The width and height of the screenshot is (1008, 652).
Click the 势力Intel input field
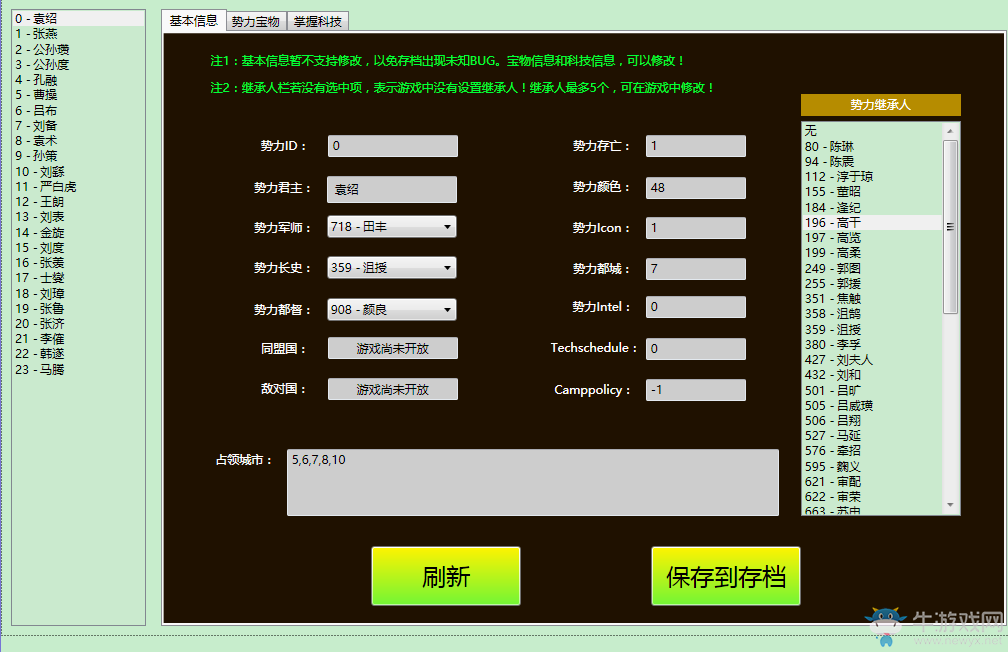pos(696,307)
